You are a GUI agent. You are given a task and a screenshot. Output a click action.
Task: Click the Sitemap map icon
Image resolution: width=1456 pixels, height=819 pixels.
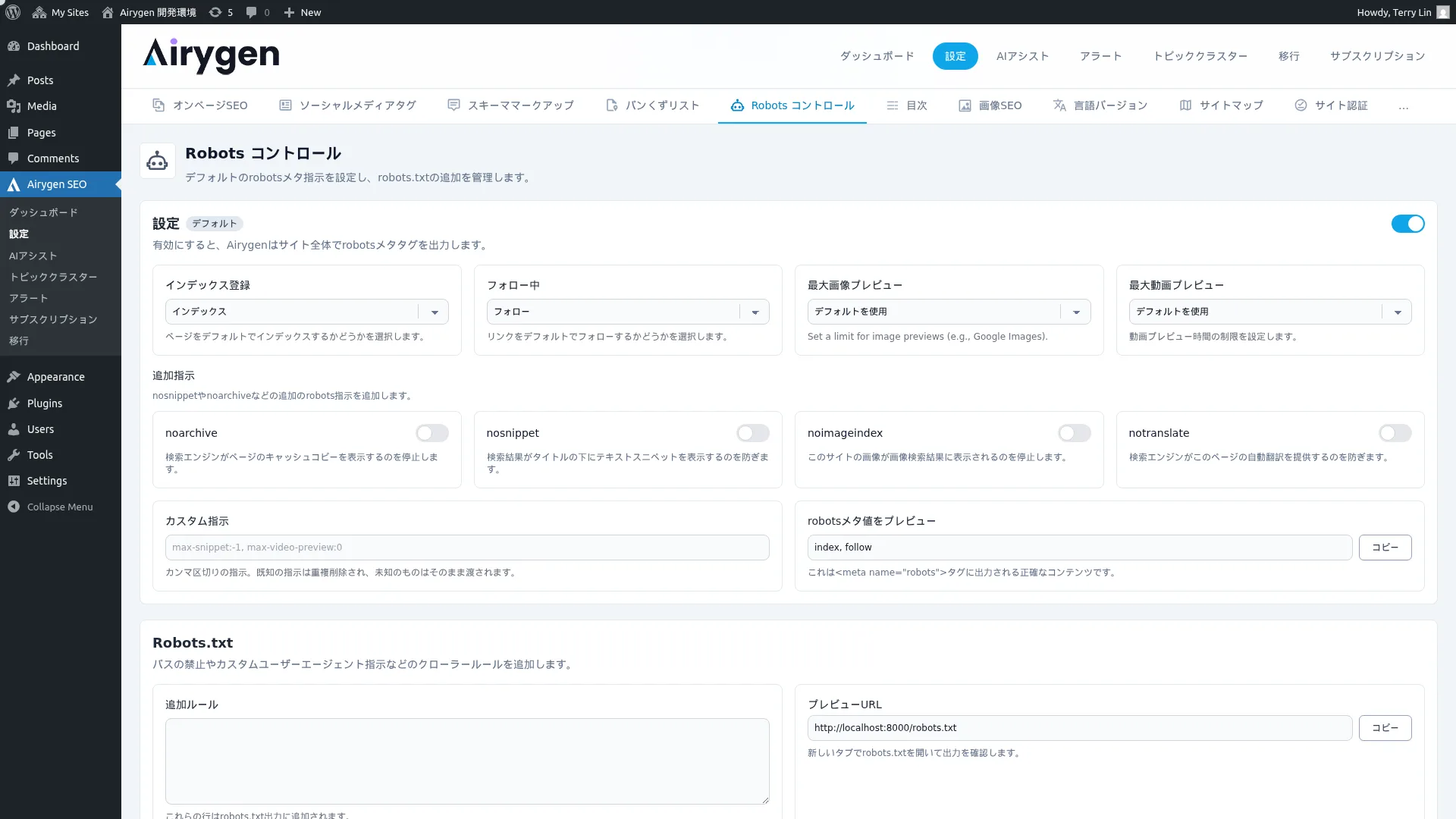coord(1185,105)
